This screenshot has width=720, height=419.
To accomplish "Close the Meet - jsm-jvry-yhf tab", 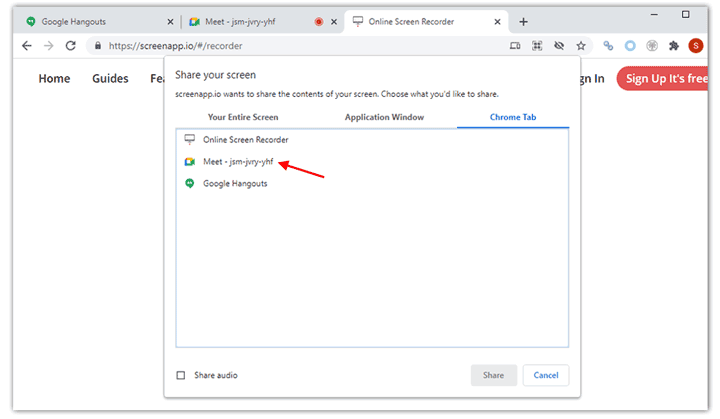I will point(334,22).
